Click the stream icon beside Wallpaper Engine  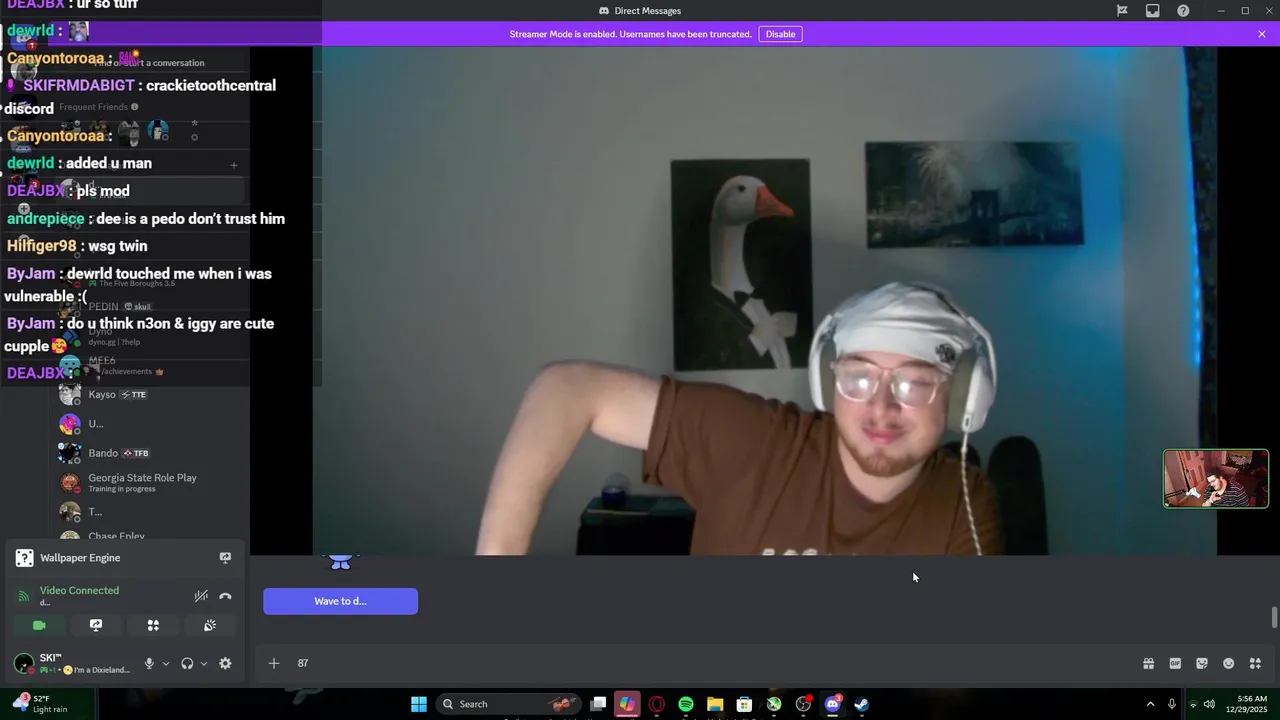click(x=225, y=558)
